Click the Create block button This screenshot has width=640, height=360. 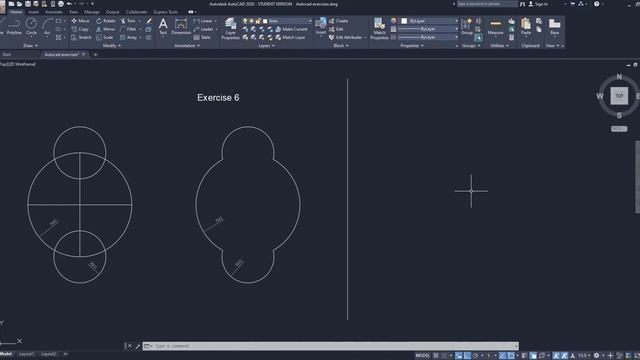(339, 21)
